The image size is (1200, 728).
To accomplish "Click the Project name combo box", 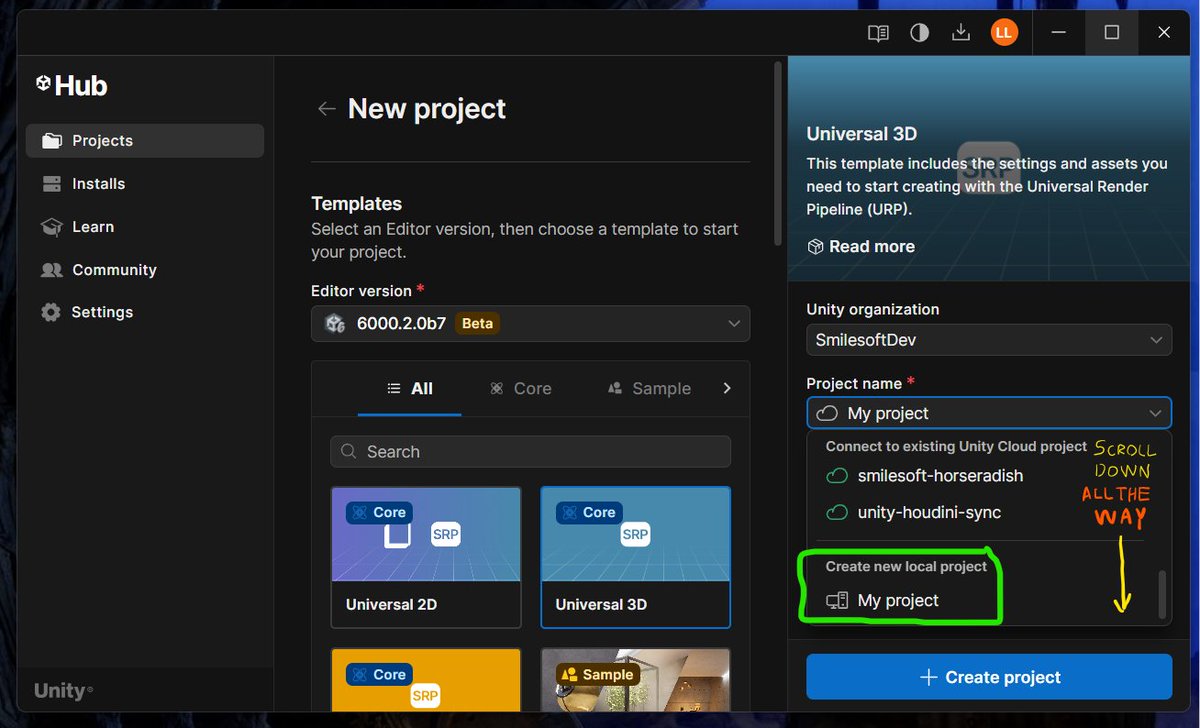I will pos(989,413).
